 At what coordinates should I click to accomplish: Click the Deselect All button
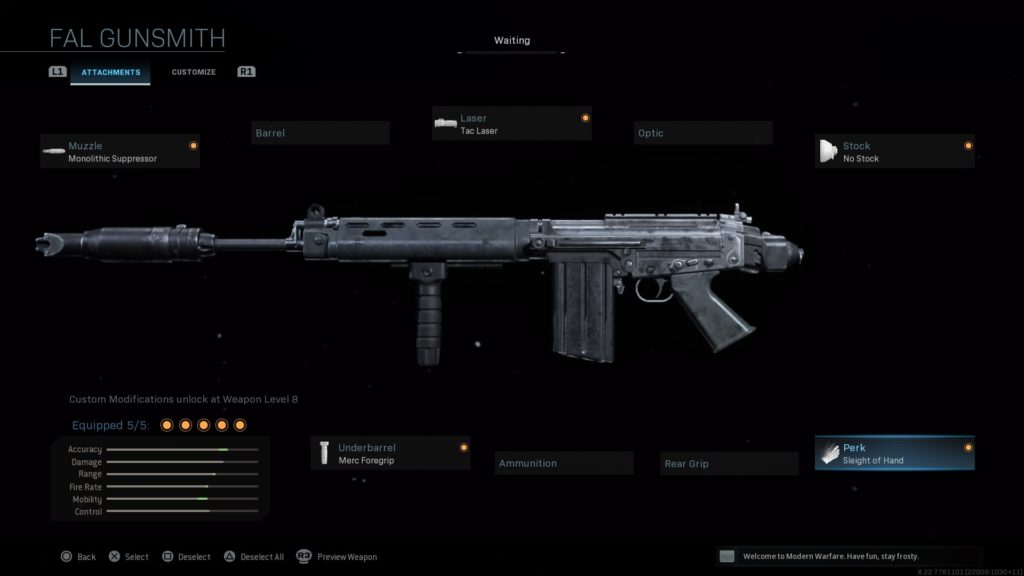click(x=254, y=557)
